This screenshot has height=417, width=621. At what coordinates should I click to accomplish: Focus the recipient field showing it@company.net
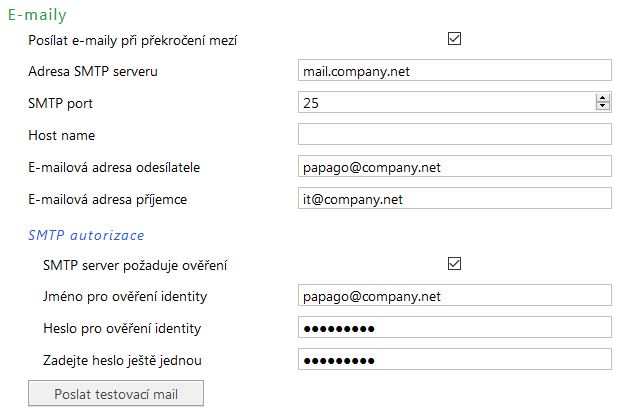click(454, 199)
